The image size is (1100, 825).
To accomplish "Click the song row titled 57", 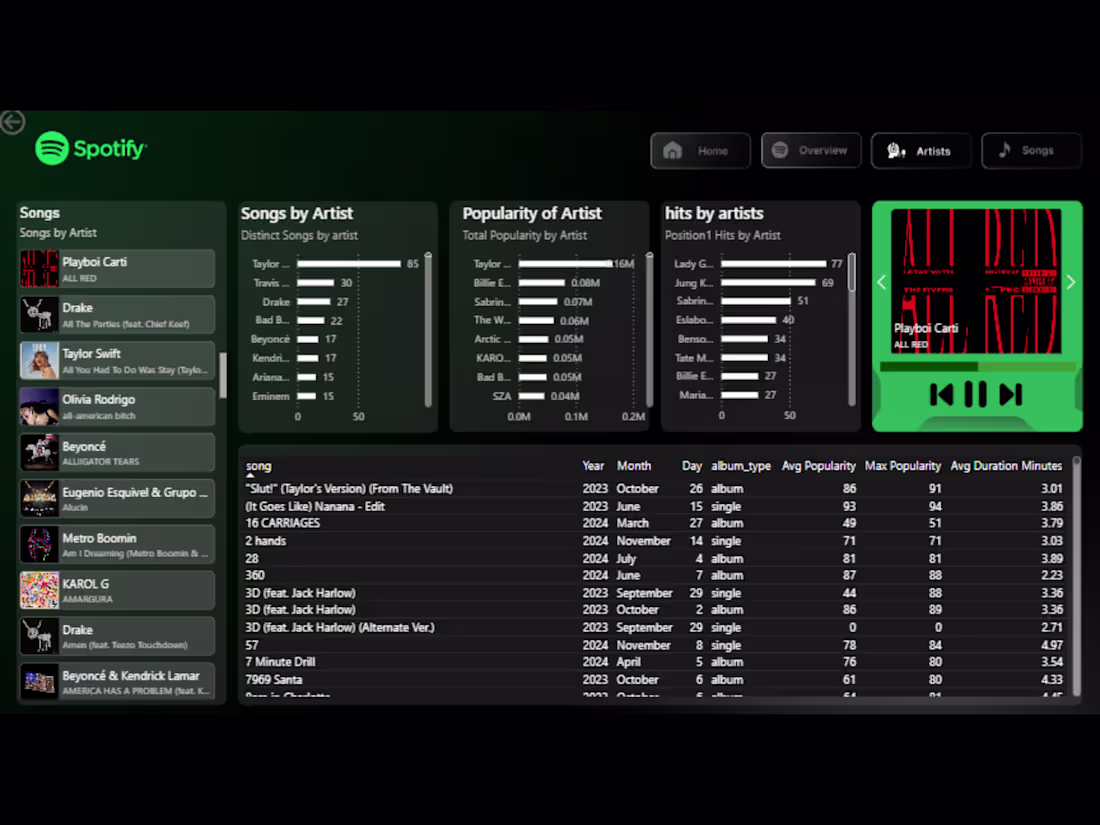I will [x=654, y=645].
